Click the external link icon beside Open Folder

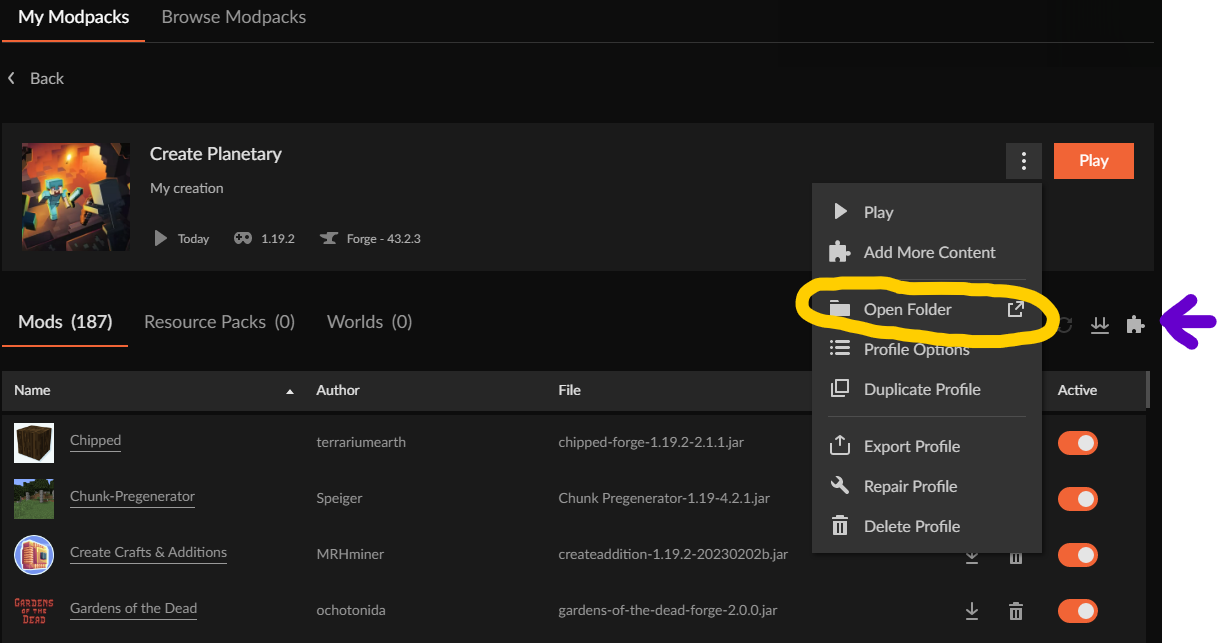click(1015, 309)
